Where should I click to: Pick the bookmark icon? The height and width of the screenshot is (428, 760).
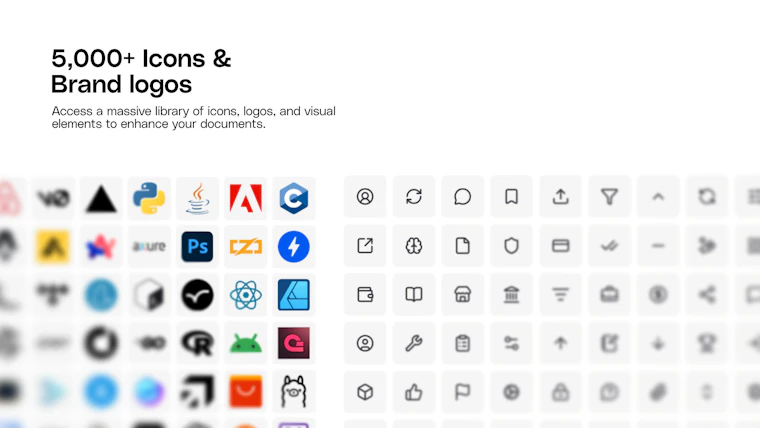point(511,197)
